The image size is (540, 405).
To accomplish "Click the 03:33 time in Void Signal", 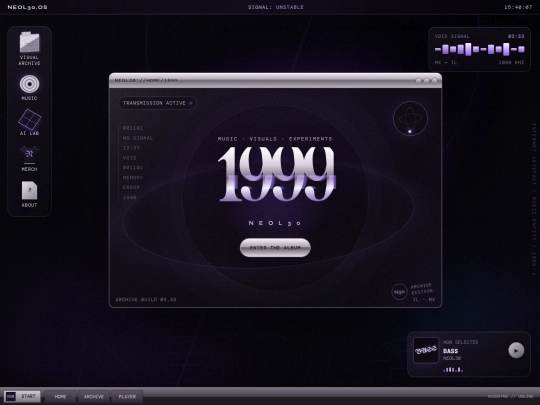I will (516, 36).
